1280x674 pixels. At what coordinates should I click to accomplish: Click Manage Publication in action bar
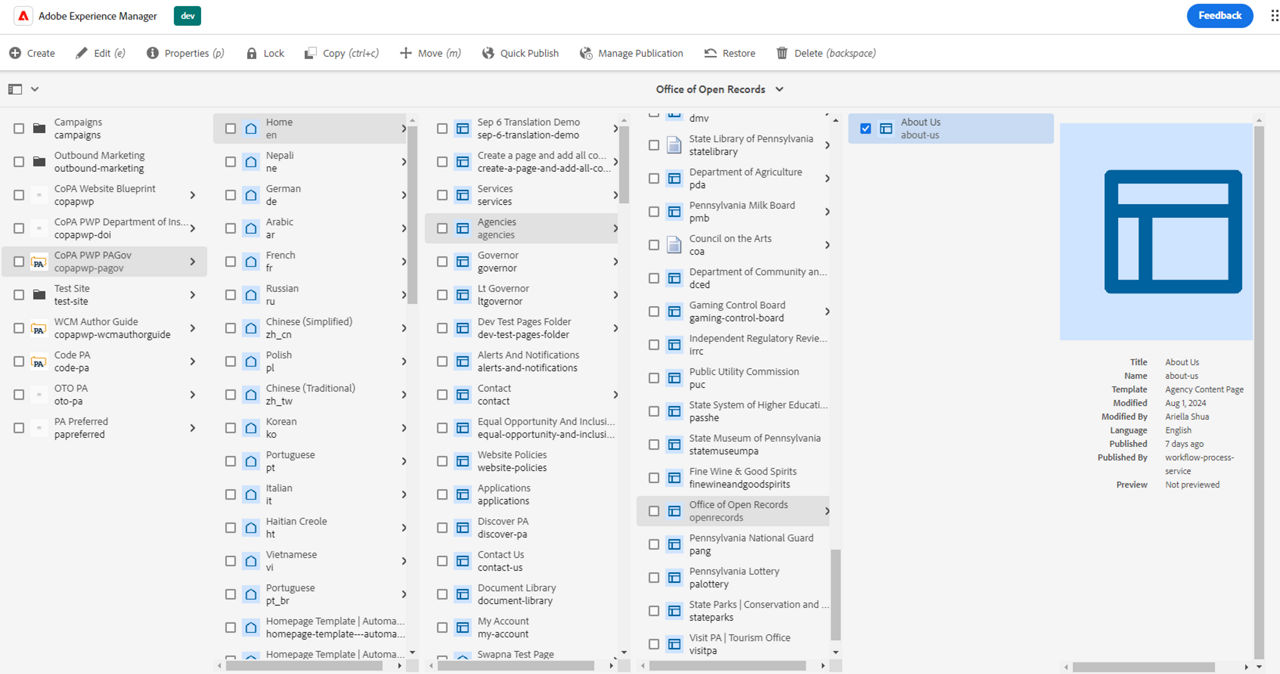tap(631, 53)
